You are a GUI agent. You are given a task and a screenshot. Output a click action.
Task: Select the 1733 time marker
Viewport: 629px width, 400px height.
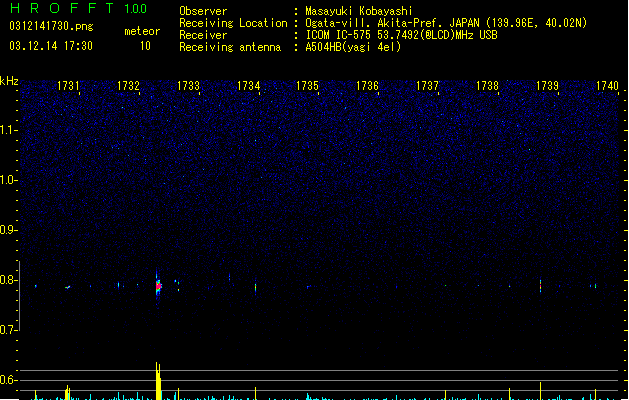(x=188, y=86)
